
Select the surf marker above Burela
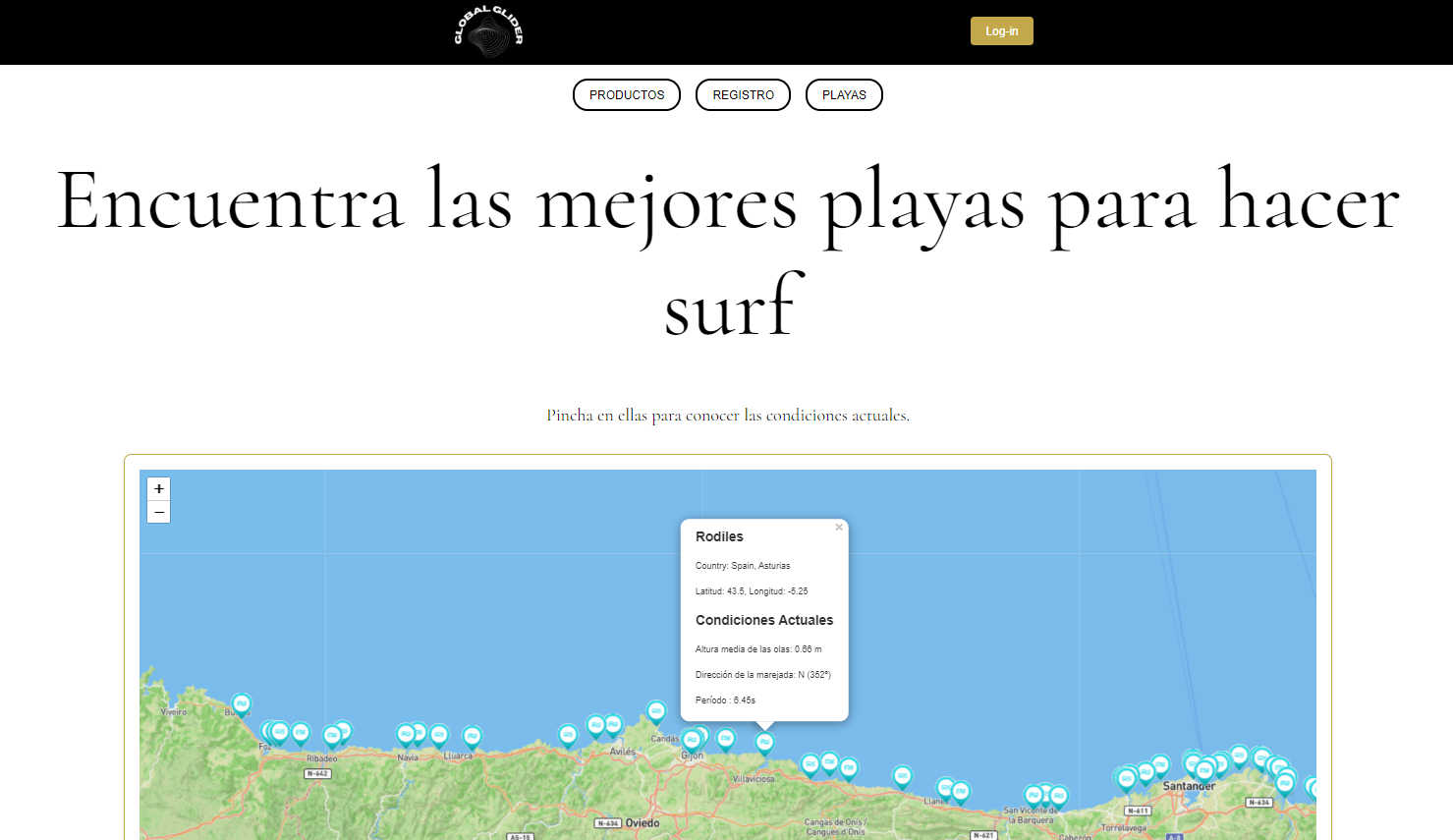pos(242,704)
